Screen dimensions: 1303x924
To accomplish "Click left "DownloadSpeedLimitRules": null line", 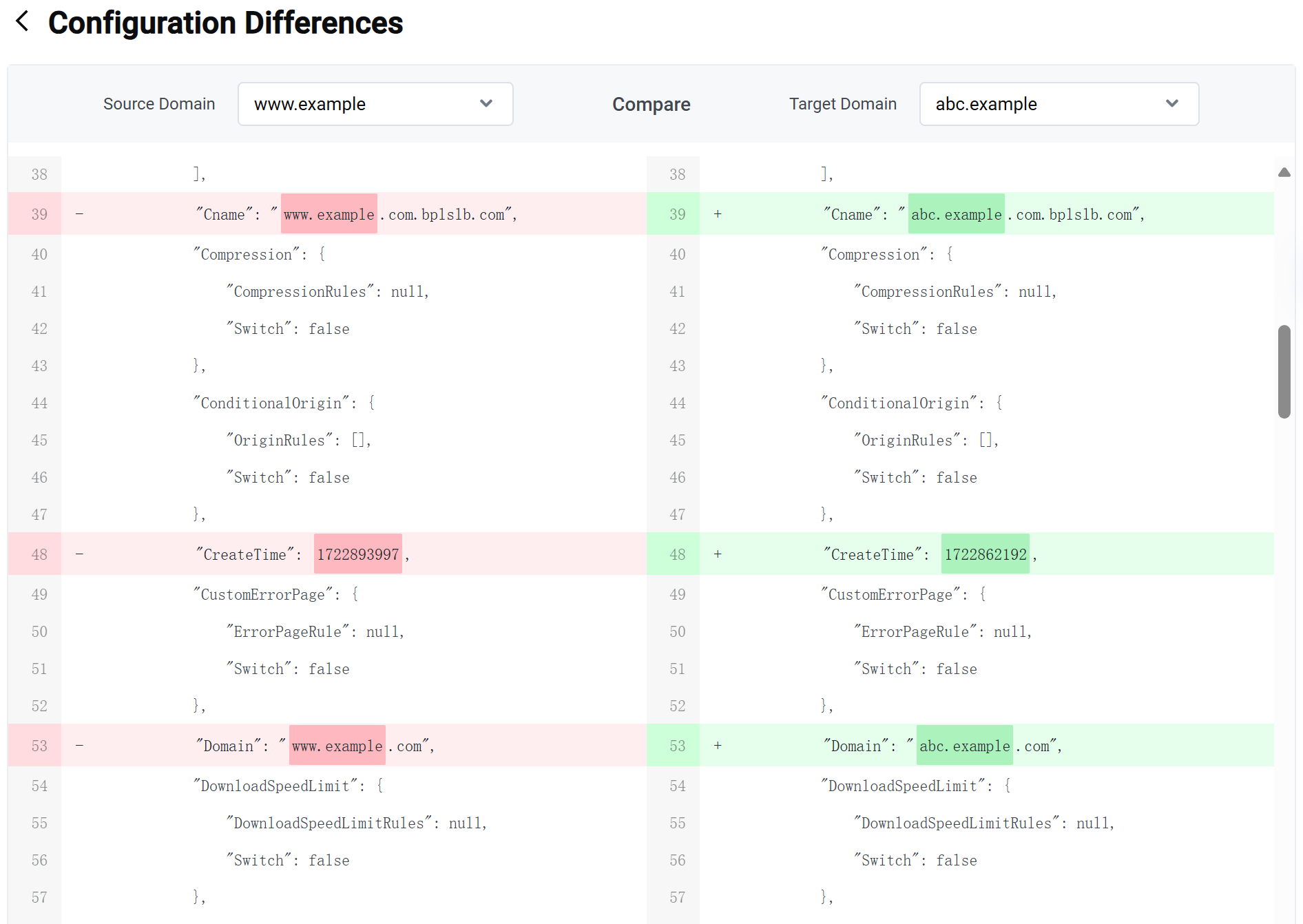I will click(x=357, y=823).
